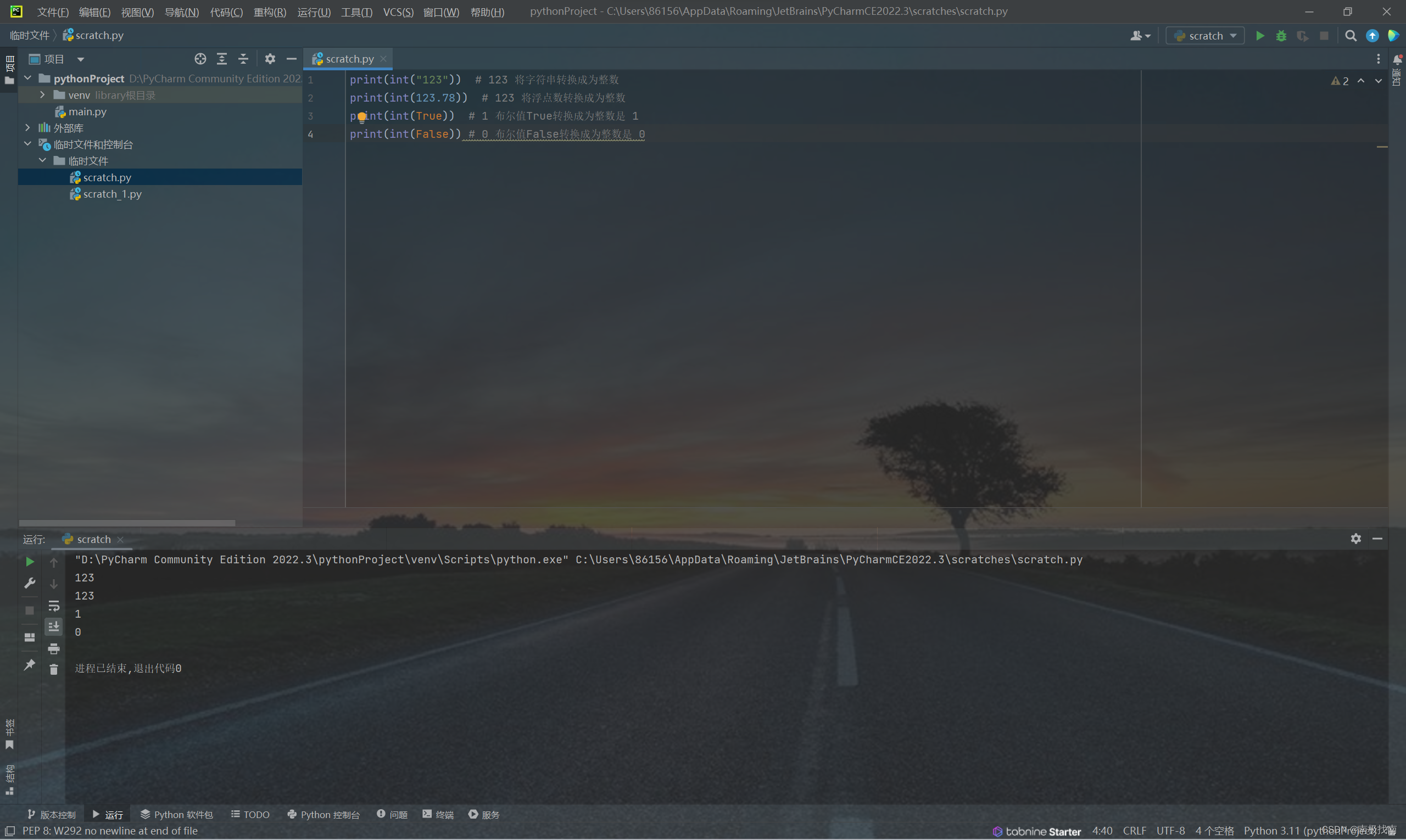
Task: Open project panel settings gear
Action: 270,59
